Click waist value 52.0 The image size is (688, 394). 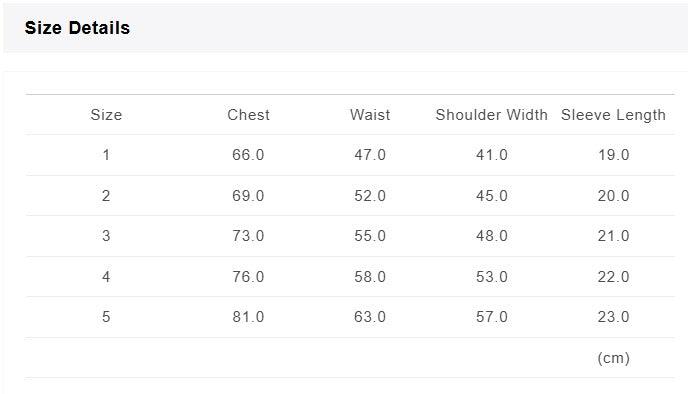(x=370, y=196)
